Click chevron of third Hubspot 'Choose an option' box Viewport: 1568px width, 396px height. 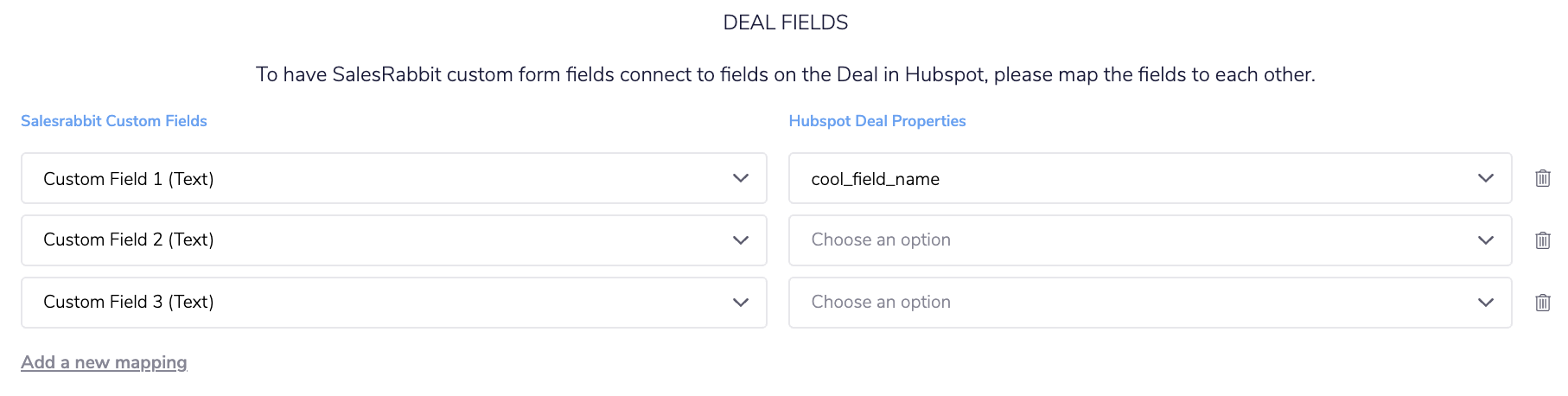[x=1486, y=303]
